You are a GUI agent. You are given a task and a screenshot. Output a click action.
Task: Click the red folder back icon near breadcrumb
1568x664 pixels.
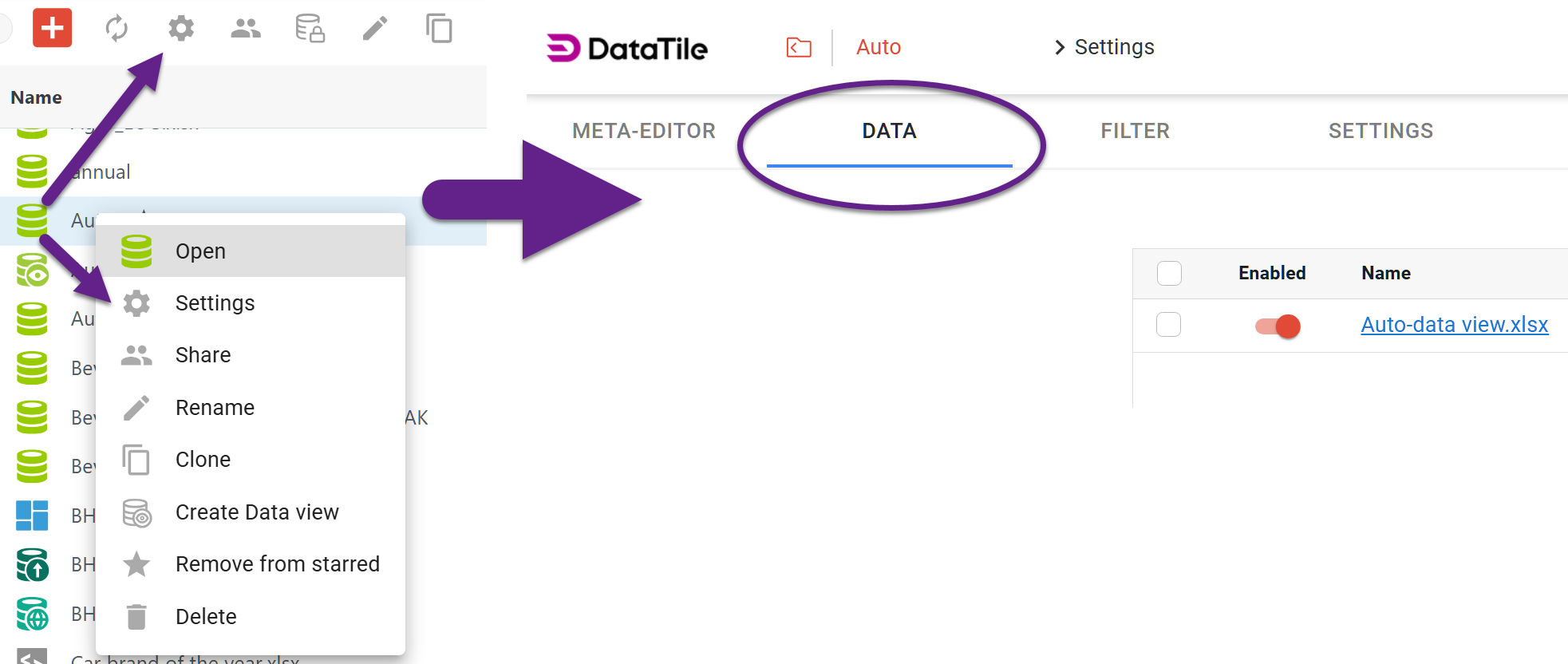pyautogui.click(x=799, y=48)
